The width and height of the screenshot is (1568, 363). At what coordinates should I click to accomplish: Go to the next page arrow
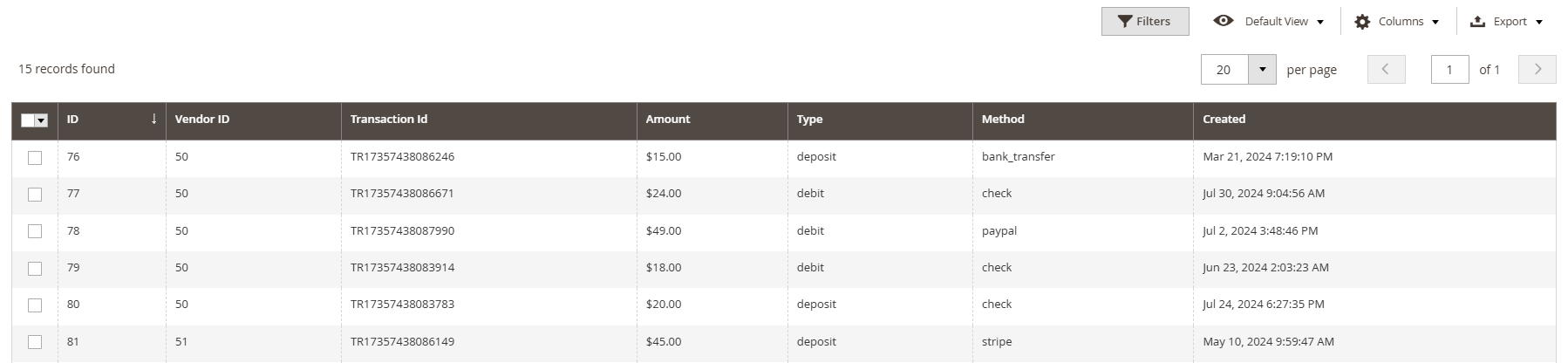[x=1537, y=69]
